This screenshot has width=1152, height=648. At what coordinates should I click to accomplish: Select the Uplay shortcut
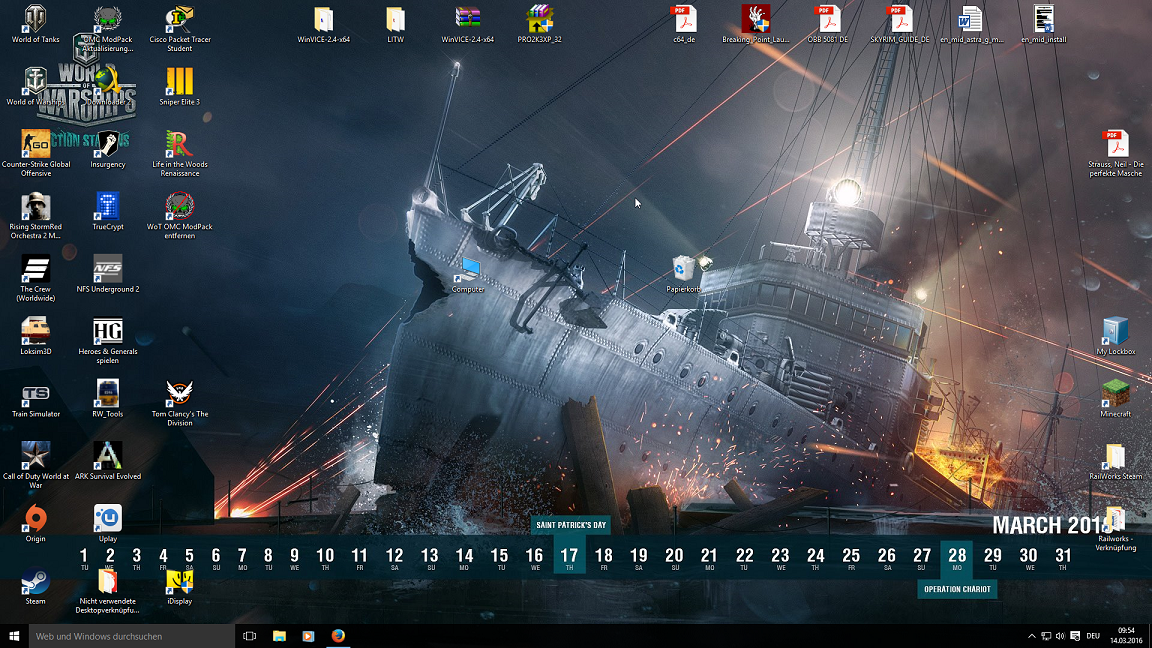click(107, 523)
